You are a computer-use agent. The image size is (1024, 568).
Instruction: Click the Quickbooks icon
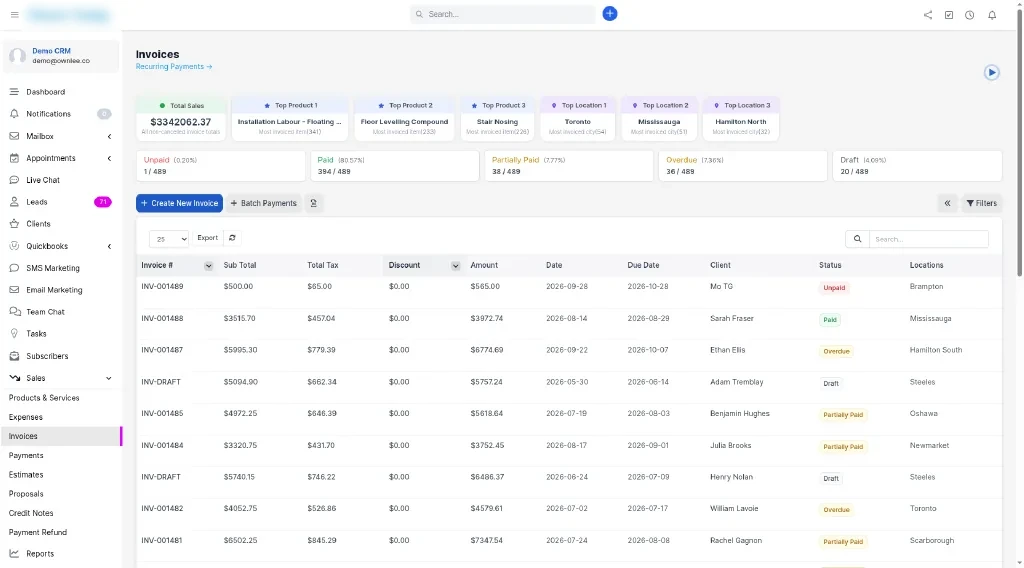point(14,246)
